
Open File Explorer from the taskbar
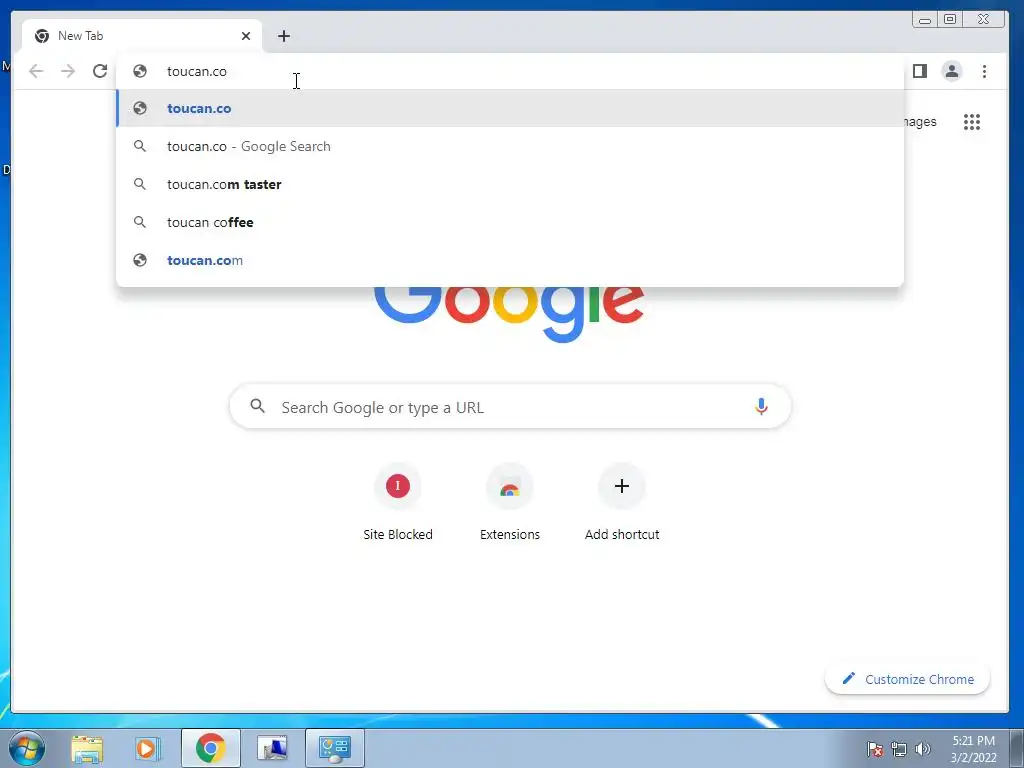[87, 748]
